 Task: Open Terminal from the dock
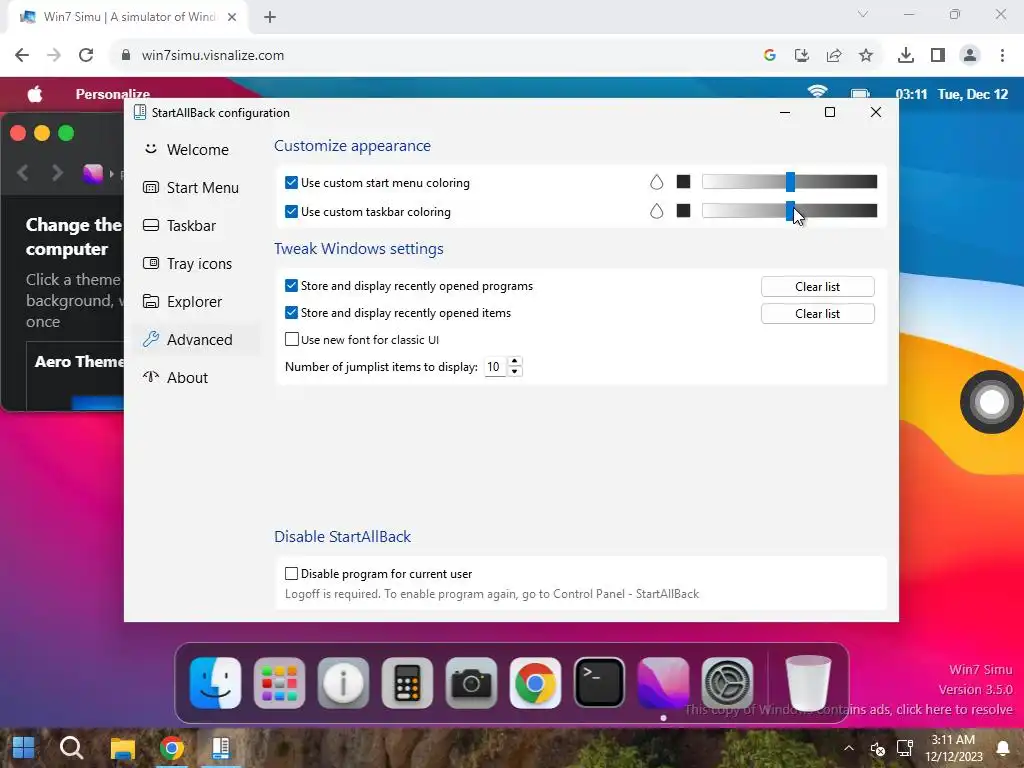tap(599, 683)
